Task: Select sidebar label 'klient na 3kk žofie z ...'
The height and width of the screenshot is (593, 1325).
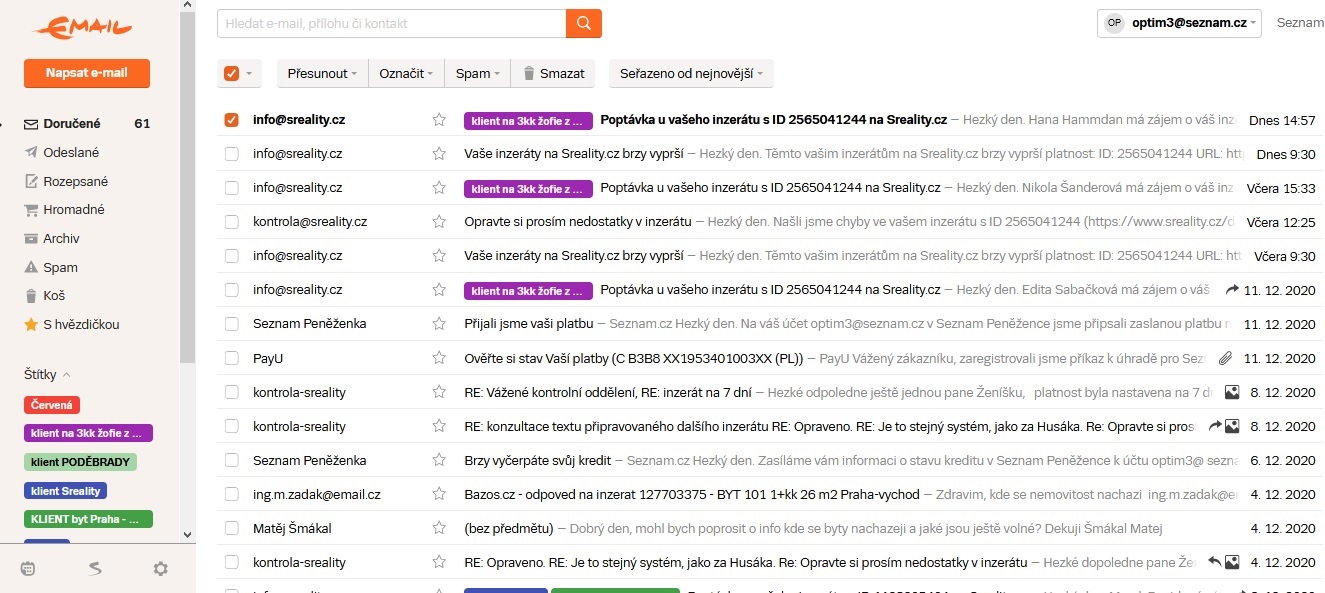Action: click(88, 433)
